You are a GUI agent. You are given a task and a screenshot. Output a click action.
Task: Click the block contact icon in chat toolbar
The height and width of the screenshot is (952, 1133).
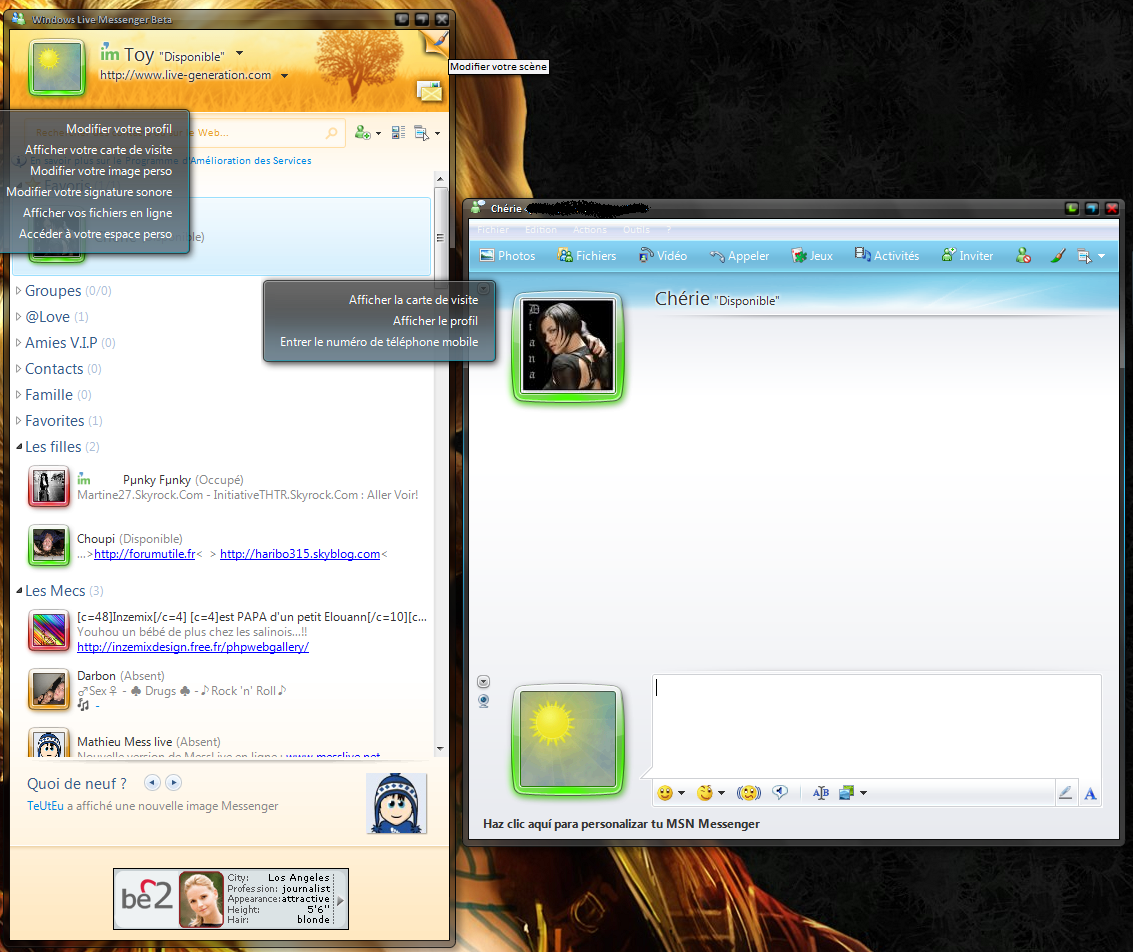tap(1023, 256)
